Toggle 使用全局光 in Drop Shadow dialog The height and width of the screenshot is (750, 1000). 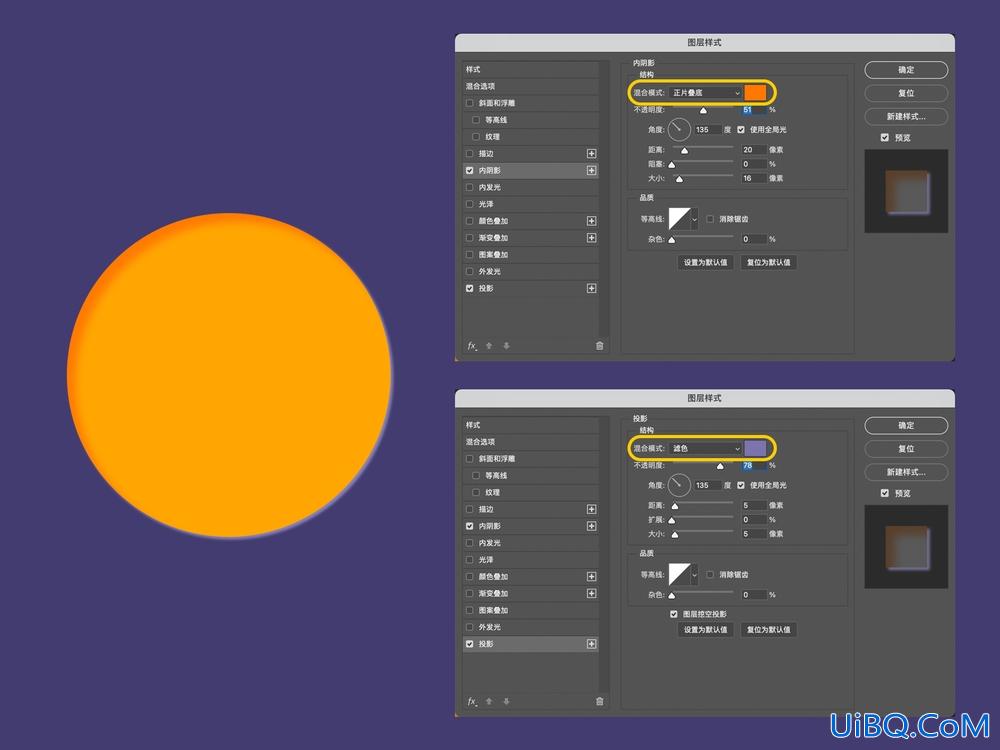(x=740, y=485)
